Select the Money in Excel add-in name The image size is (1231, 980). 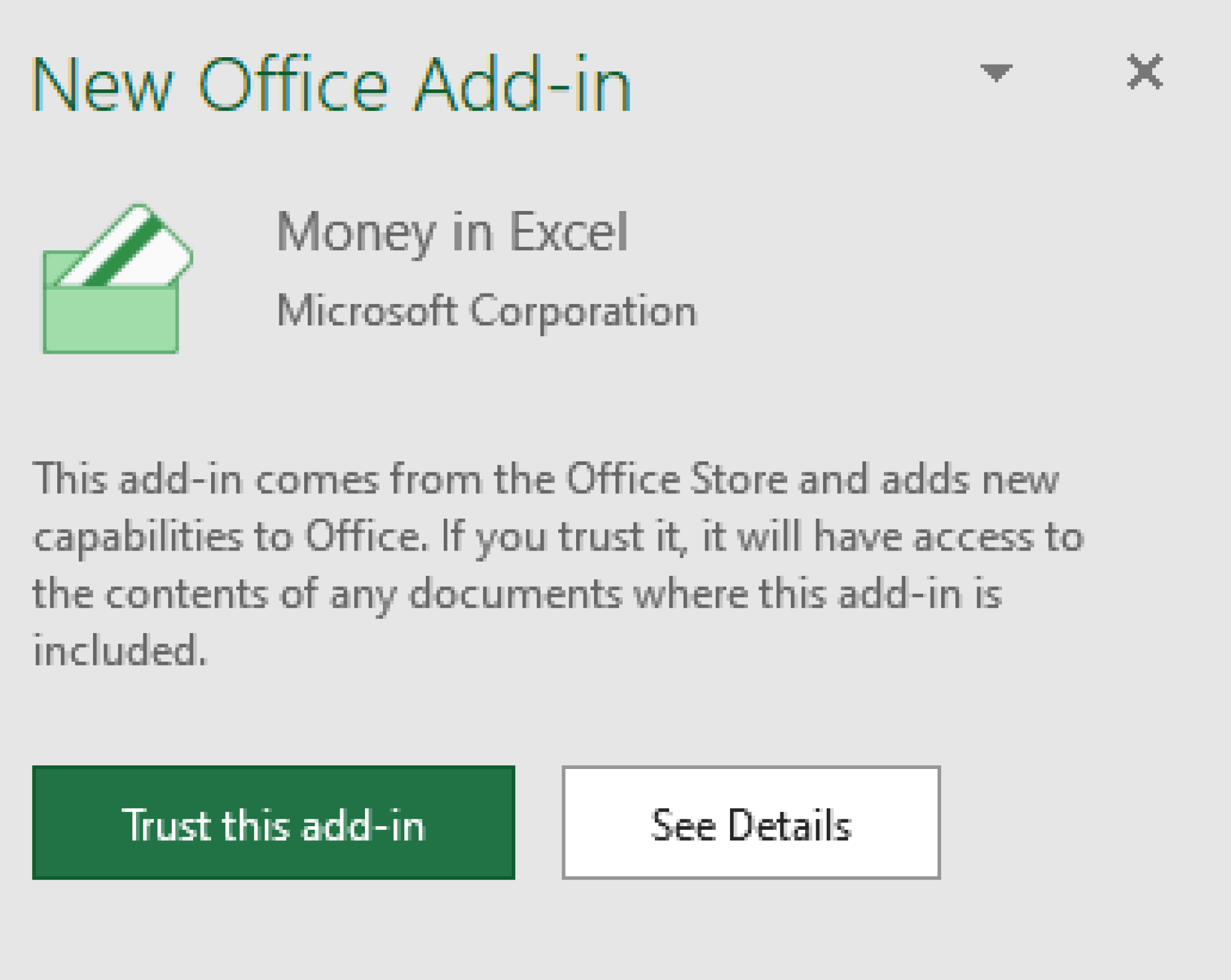pyautogui.click(x=452, y=233)
